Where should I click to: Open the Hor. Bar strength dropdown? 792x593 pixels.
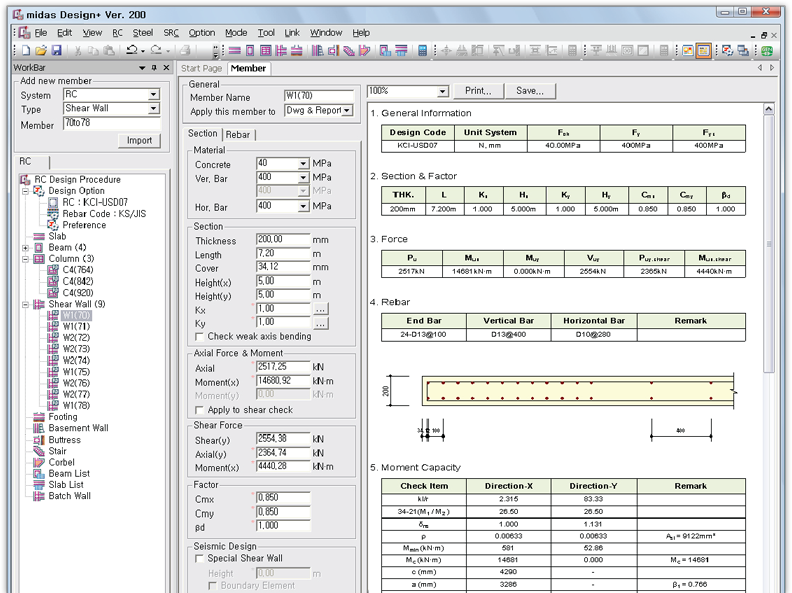303,207
